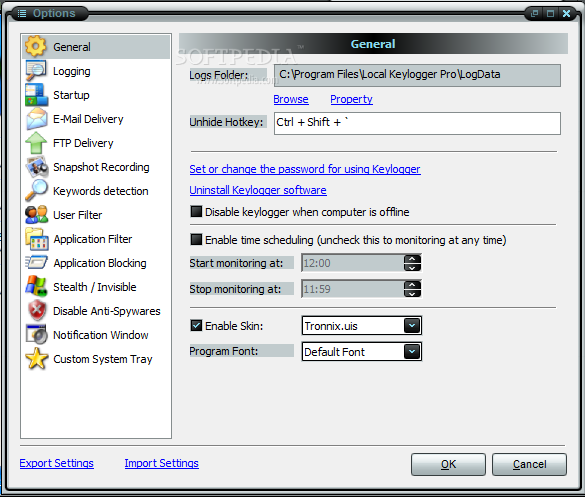Screen dimensions: 585x497
Task: Decrease the Stop monitoring time
Action: [412, 294]
